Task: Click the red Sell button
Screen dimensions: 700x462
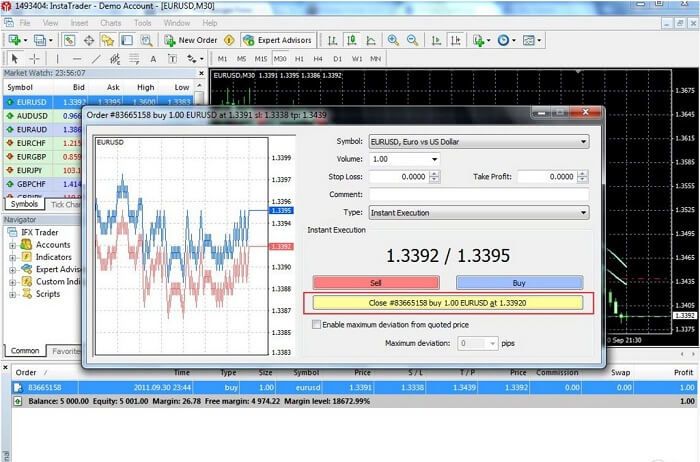Action: [376, 283]
